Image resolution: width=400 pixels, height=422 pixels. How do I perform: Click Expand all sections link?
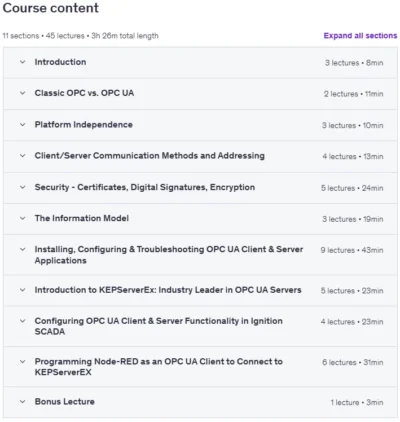(360, 36)
